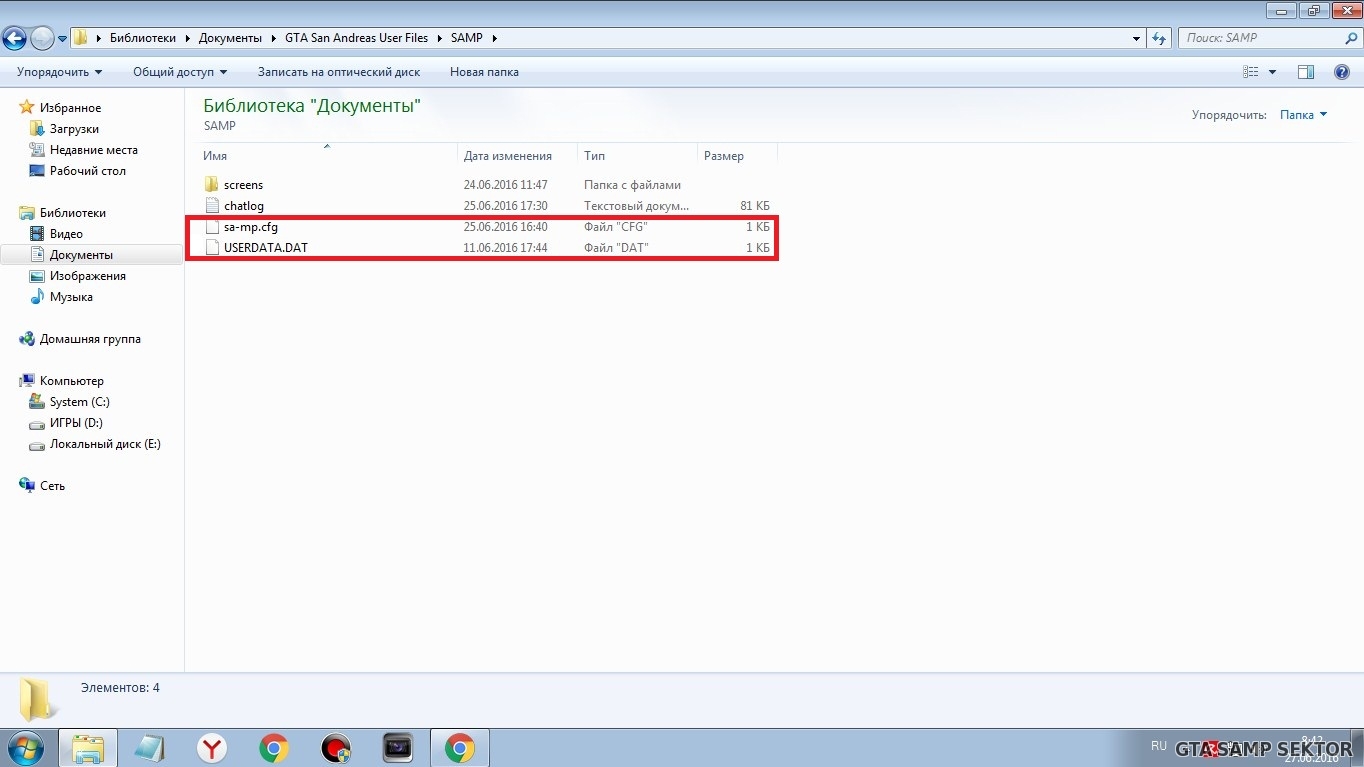This screenshot has height=767, width=1364.
Task: Toggle the preview pane icon
Action: 1305,72
